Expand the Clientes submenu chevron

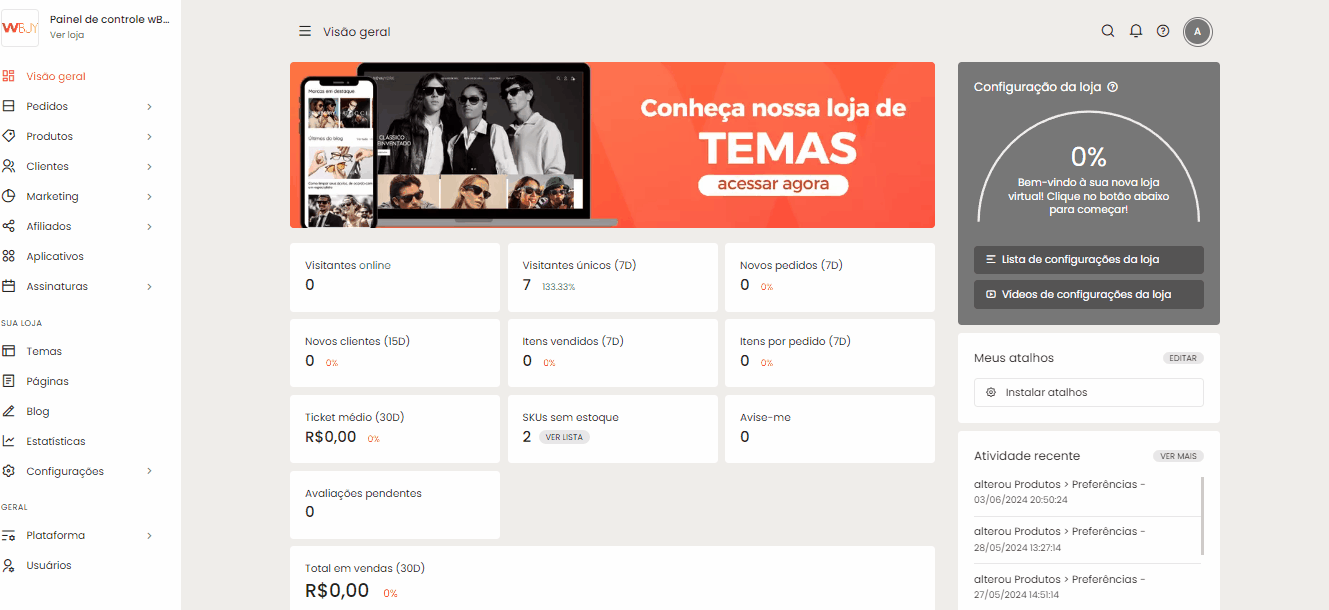coord(149,166)
